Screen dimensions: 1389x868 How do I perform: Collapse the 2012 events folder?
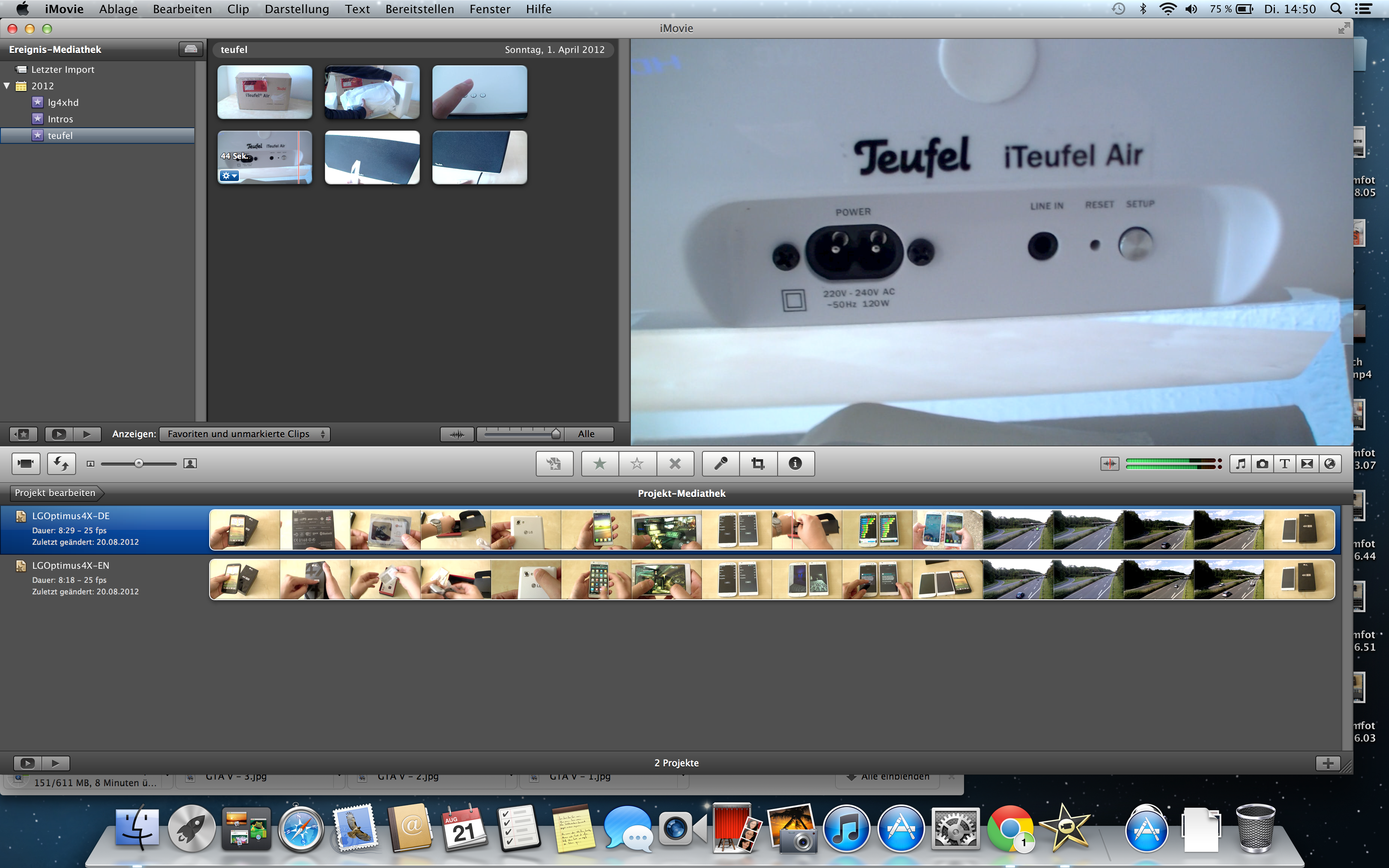tap(7, 86)
